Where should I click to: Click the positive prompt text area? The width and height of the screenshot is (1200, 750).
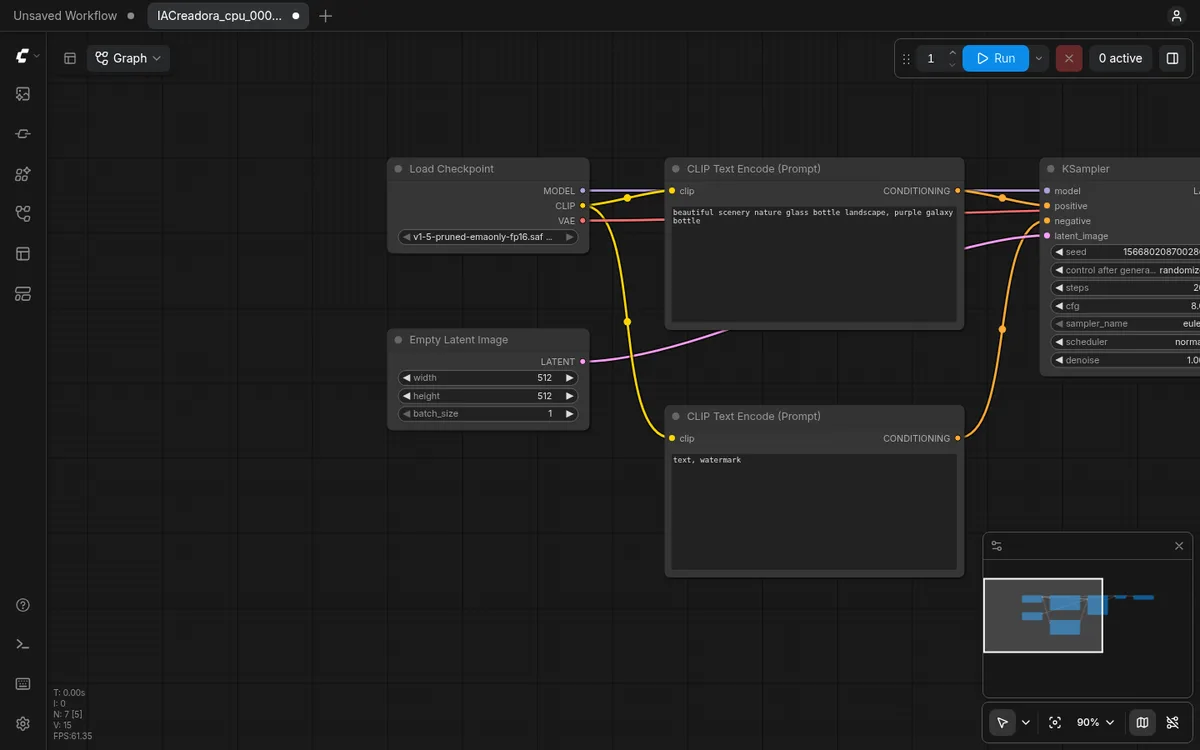[x=814, y=264]
